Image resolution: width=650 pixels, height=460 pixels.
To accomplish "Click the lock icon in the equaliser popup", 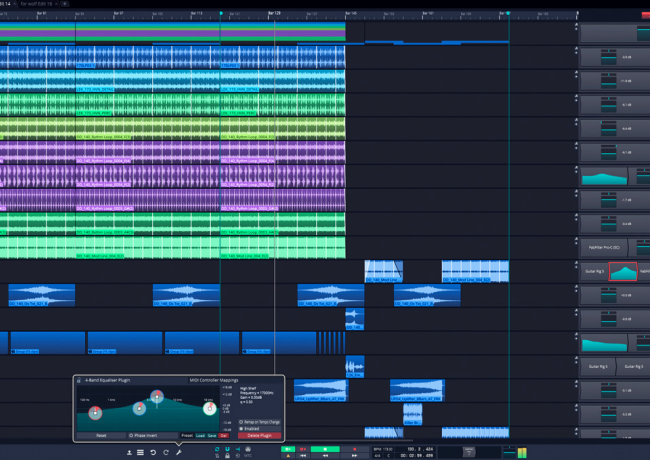I will (x=79, y=380).
